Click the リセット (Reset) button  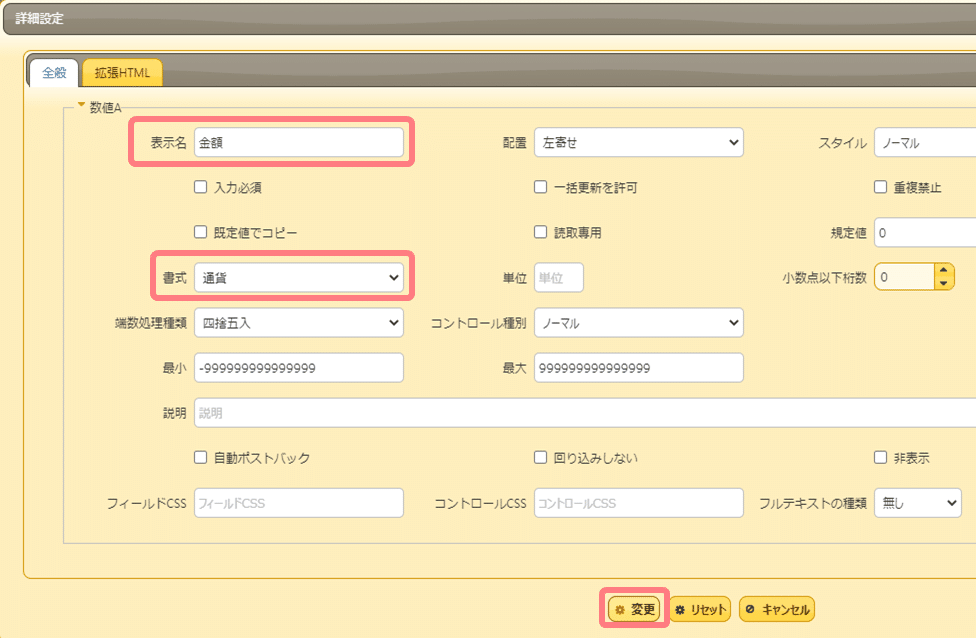coord(700,609)
